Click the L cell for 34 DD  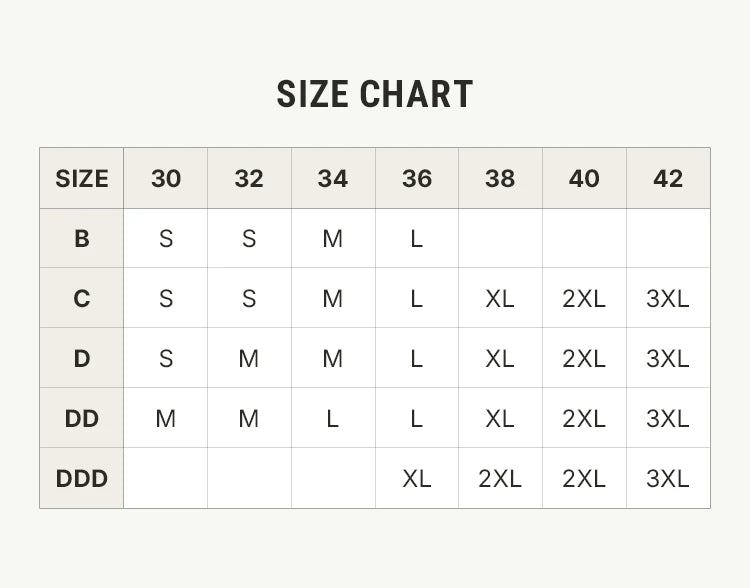[333, 418]
